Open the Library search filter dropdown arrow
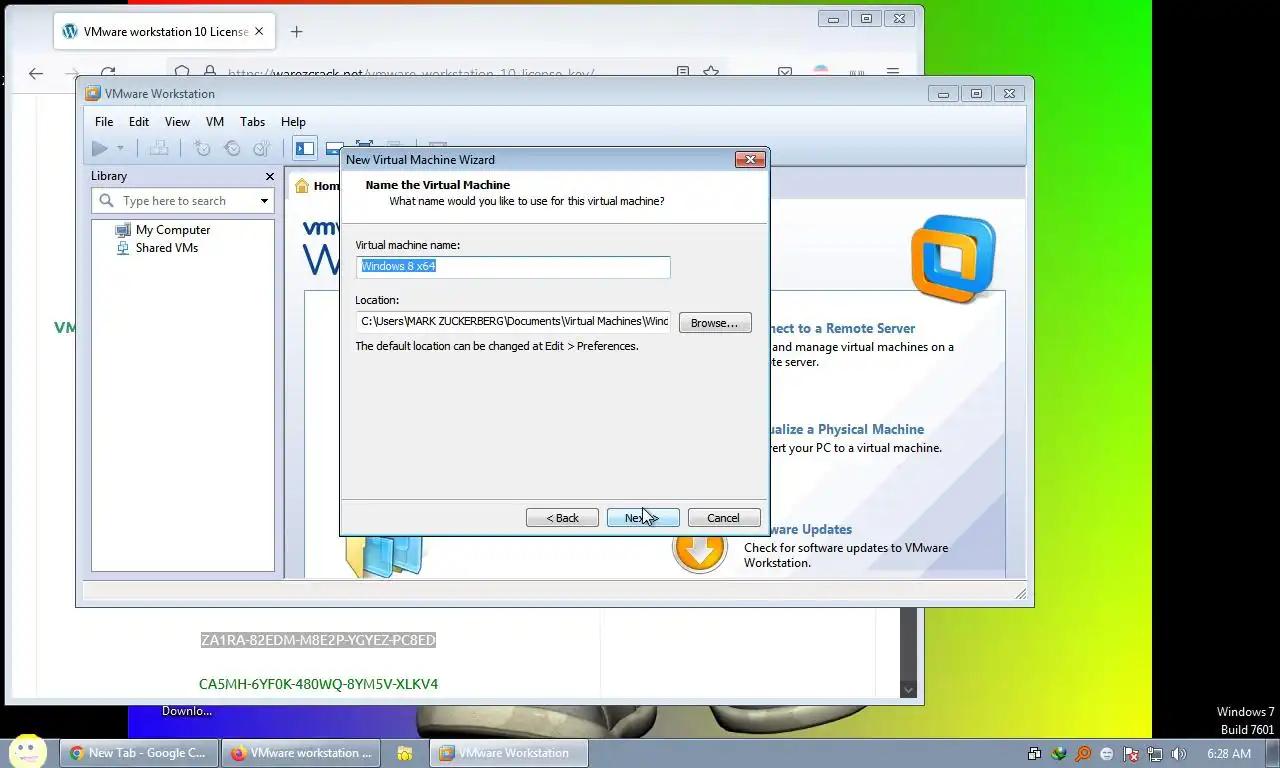The height and width of the screenshot is (768, 1280). [x=264, y=201]
